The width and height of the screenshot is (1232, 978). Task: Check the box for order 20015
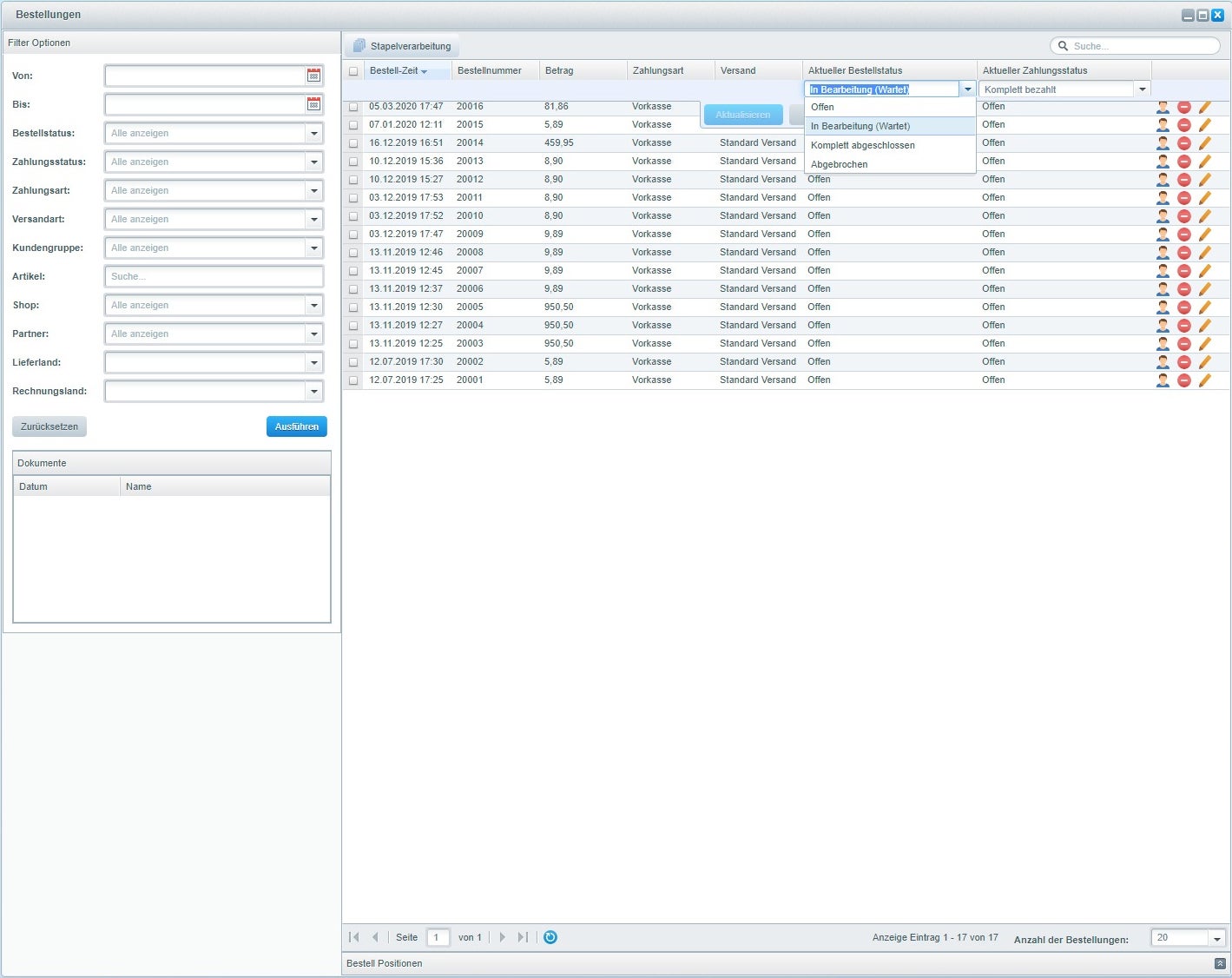[353, 125]
